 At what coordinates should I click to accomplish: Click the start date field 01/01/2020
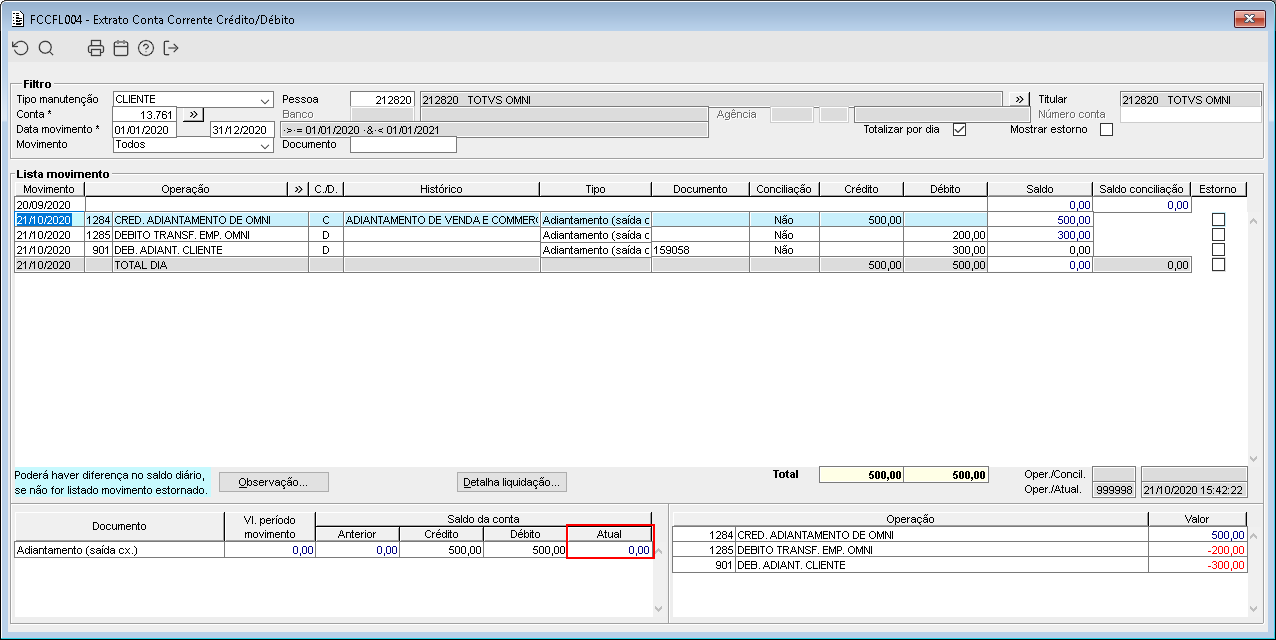point(145,130)
